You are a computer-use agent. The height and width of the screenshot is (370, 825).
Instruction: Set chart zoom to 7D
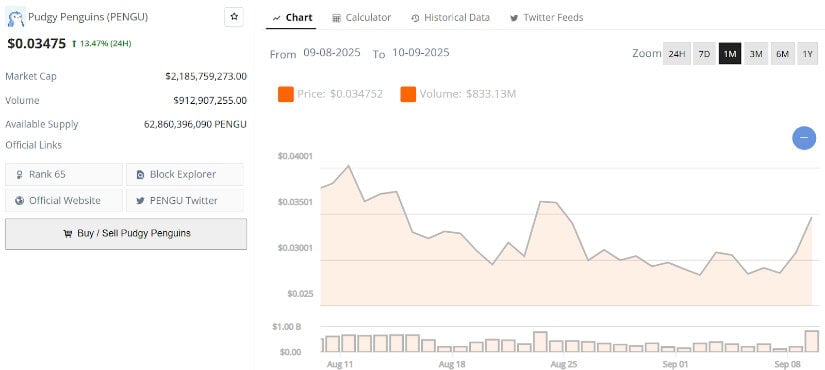(704, 54)
